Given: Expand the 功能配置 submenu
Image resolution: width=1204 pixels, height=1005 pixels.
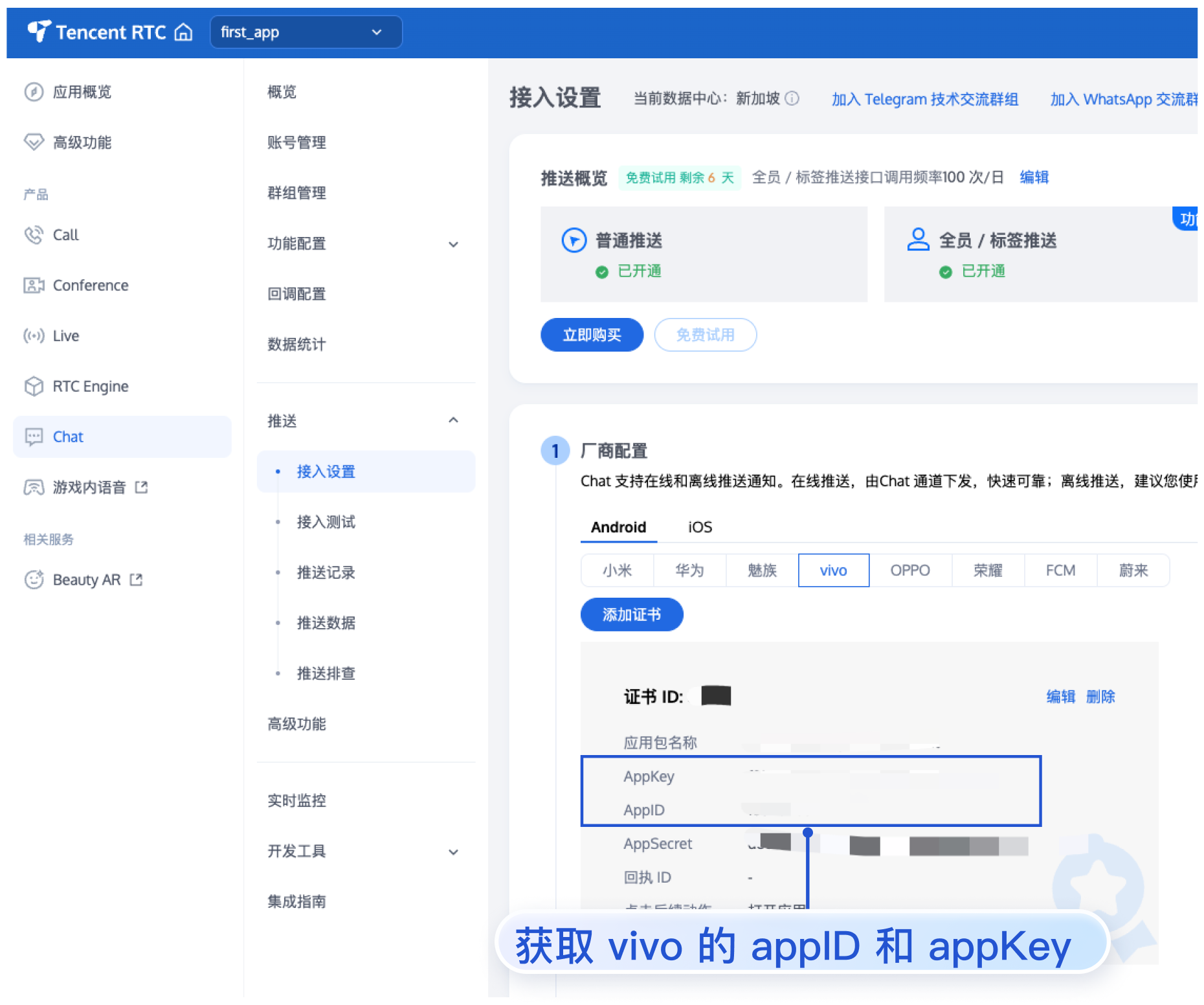Looking at the screenshot, I should (x=453, y=244).
